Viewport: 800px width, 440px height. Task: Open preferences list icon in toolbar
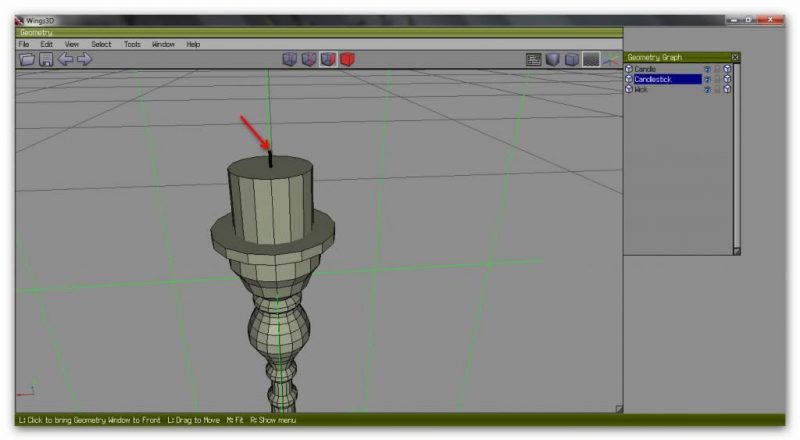click(534, 60)
